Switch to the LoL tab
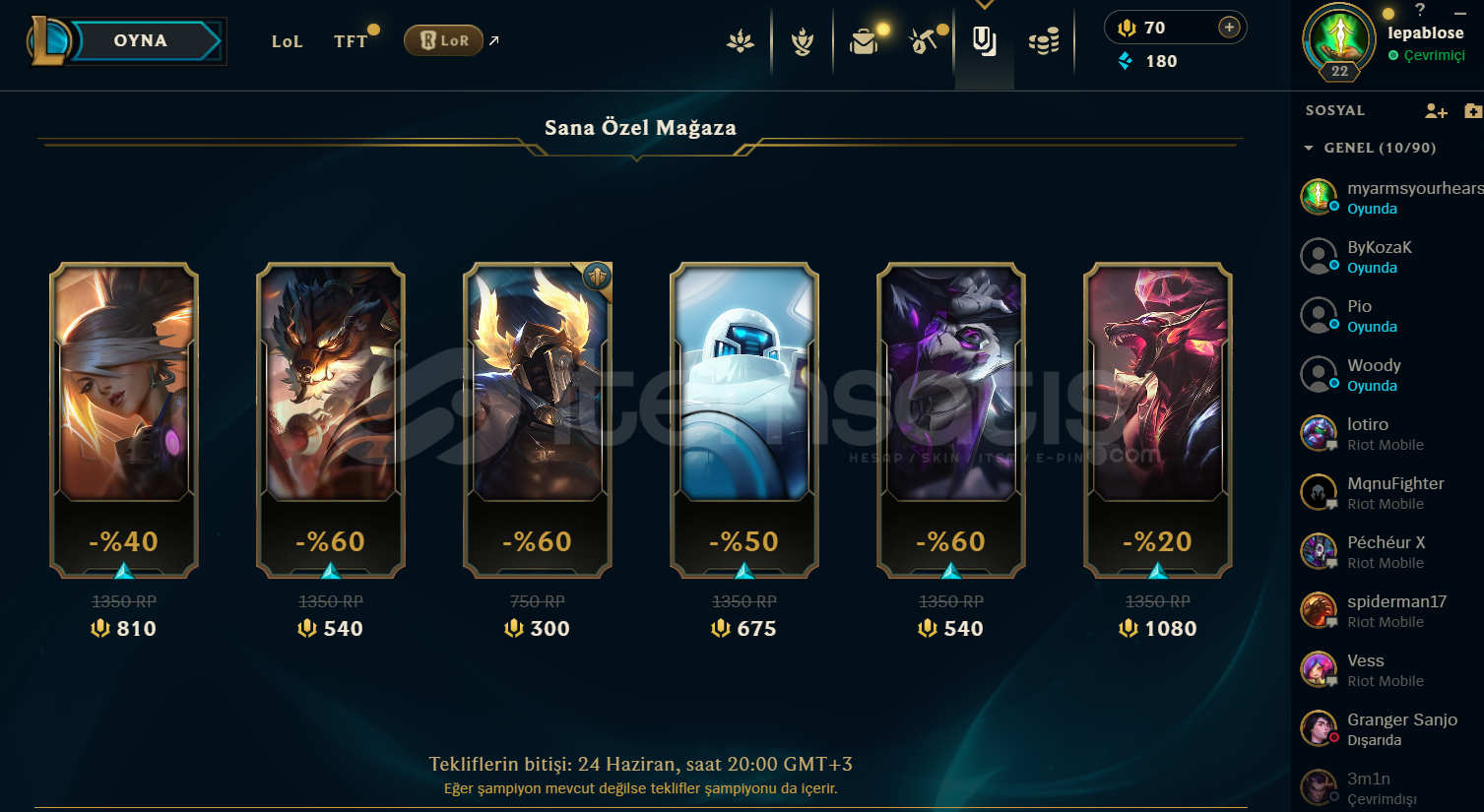Viewport: 1484px width, 812px height. (x=287, y=41)
